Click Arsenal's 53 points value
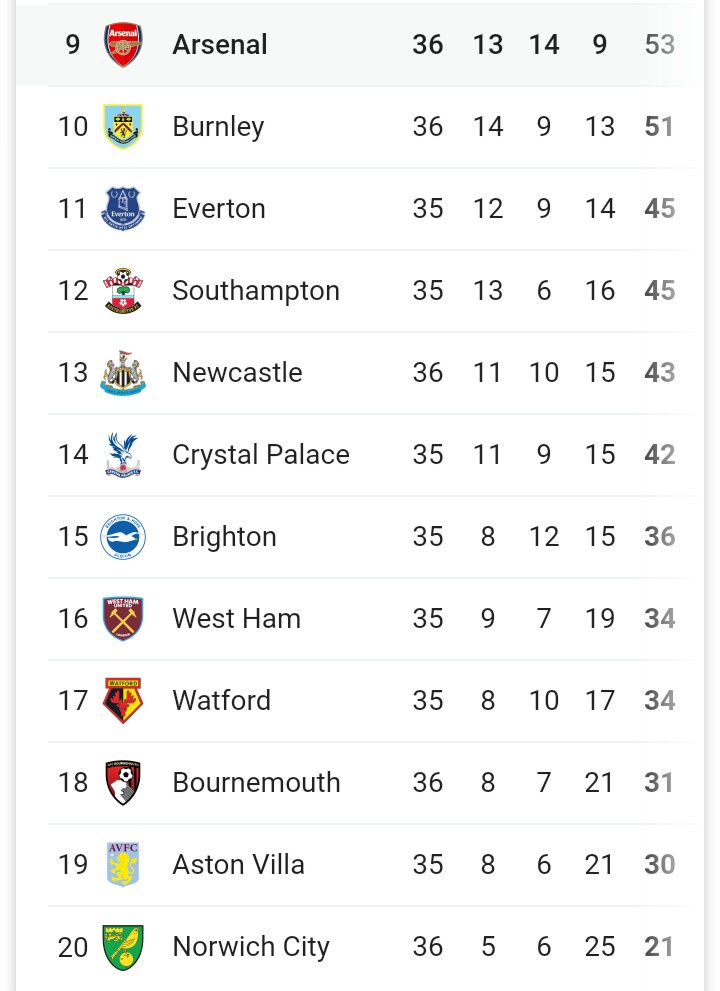This screenshot has height=991, width=720. pos(660,45)
